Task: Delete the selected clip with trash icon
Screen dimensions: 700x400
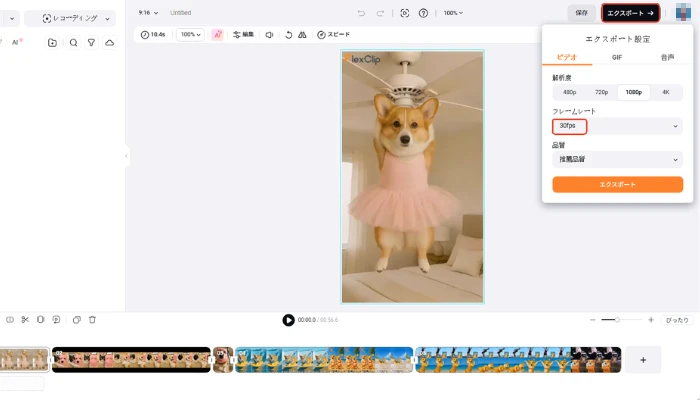Action: click(92, 320)
